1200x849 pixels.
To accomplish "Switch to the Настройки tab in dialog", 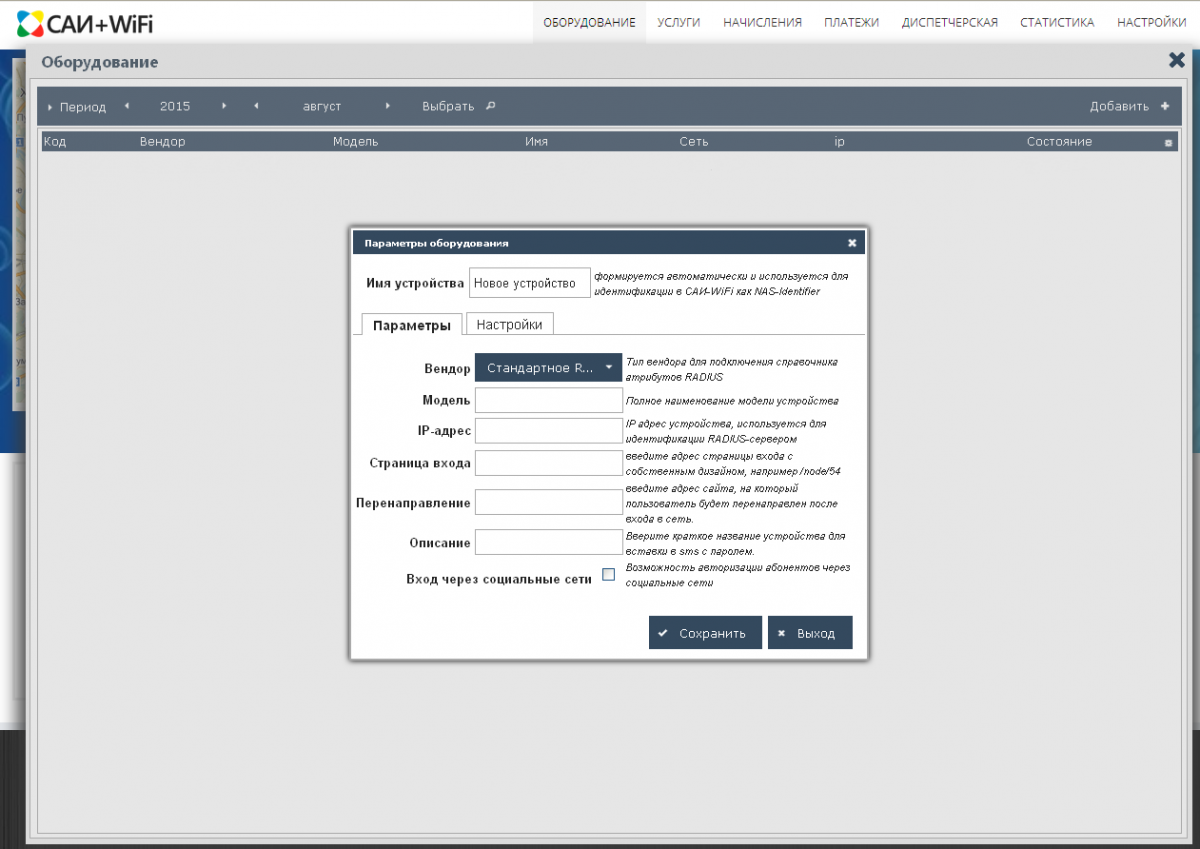I will tap(509, 324).
